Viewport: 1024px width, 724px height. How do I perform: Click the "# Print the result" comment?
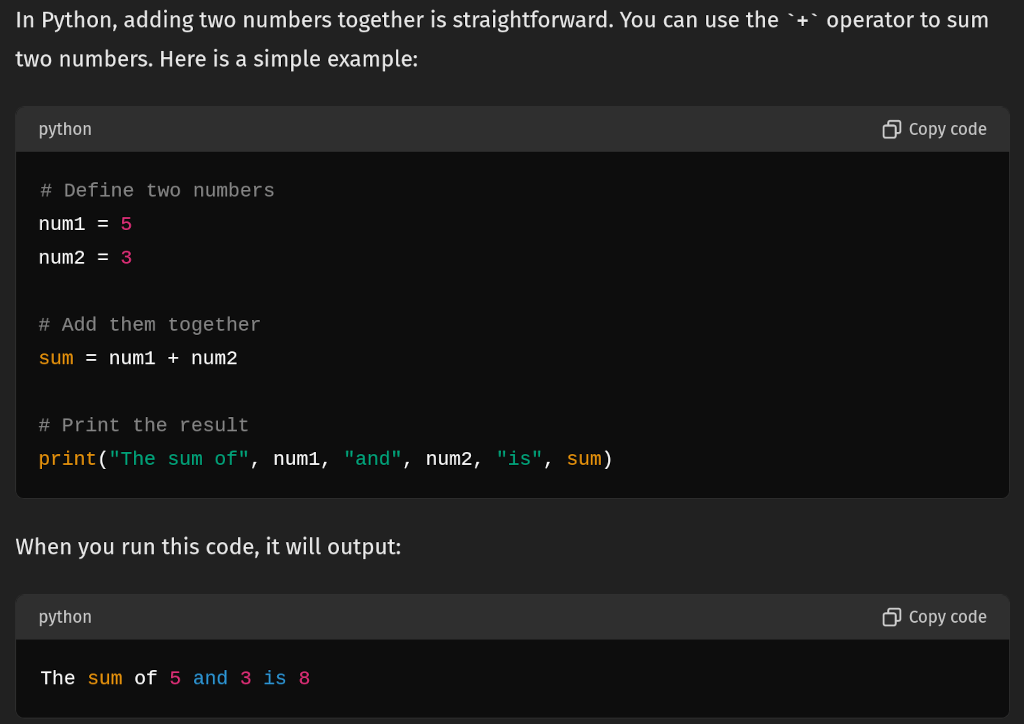144,425
